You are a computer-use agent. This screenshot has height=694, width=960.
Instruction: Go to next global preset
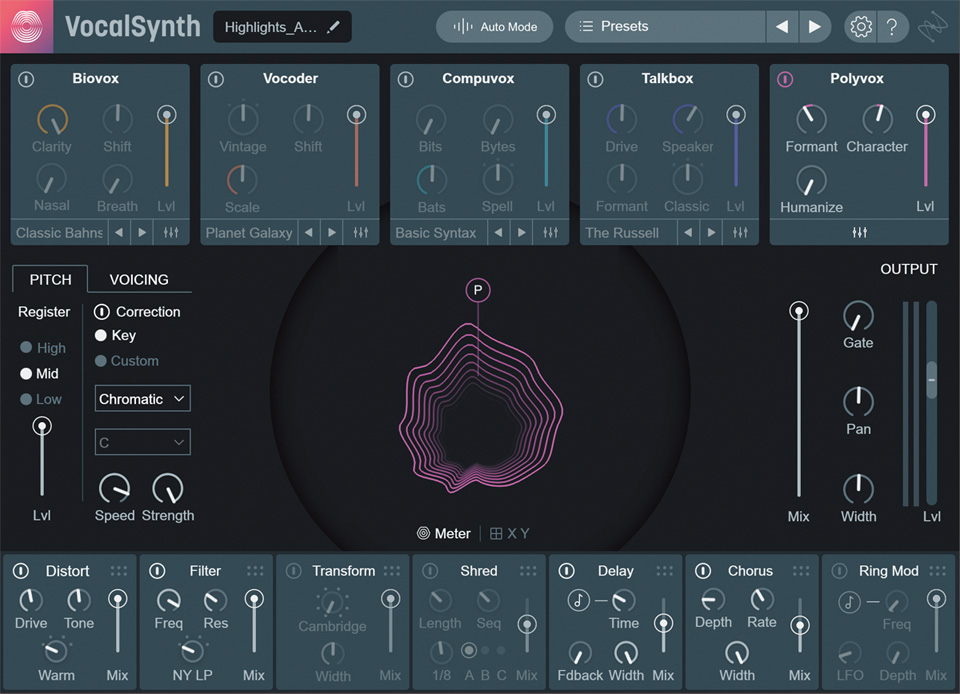pos(814,26)
